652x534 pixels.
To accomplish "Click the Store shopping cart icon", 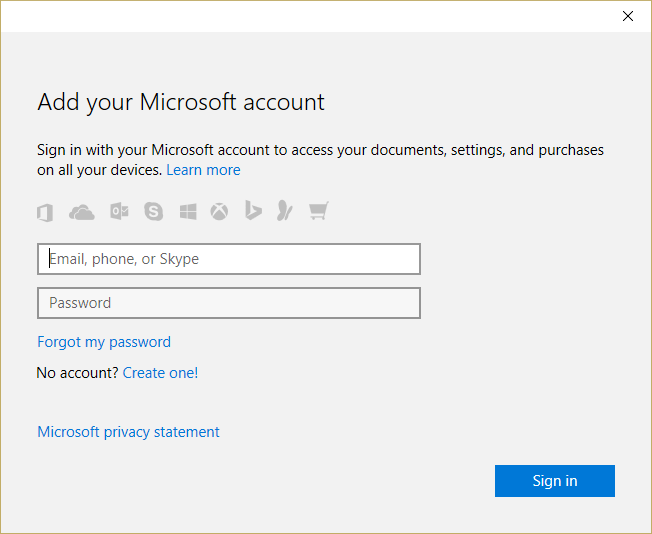I will (319, 212).
